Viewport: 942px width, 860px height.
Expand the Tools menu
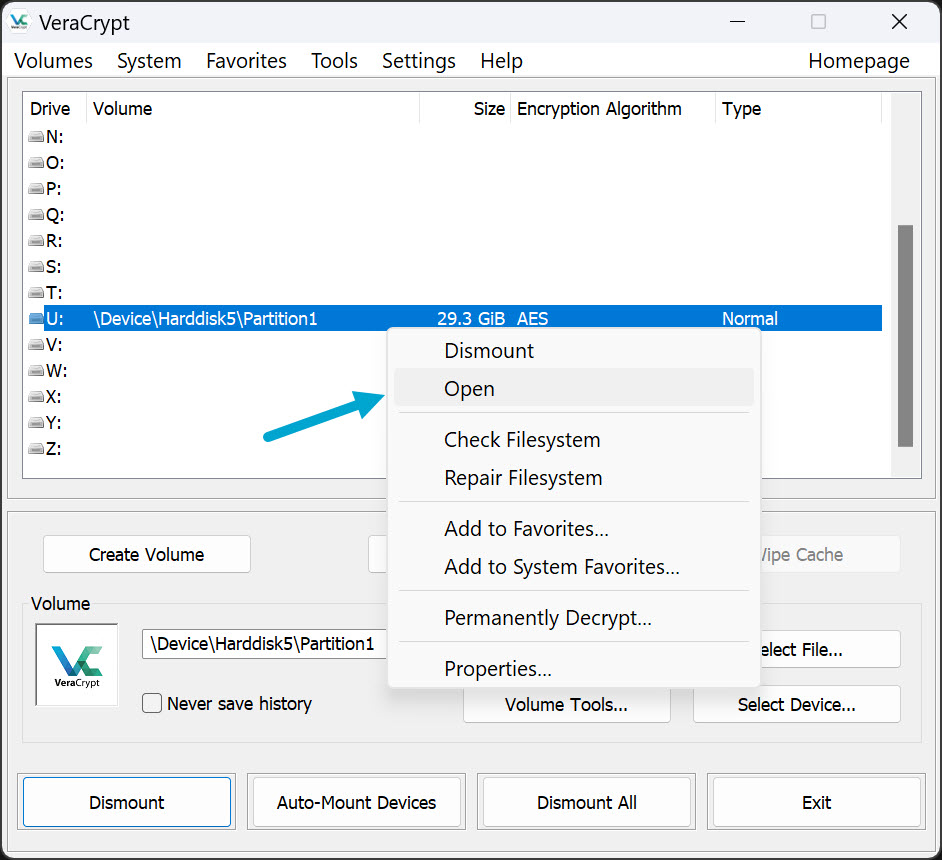pyautogui.click(x=334, y=61)
